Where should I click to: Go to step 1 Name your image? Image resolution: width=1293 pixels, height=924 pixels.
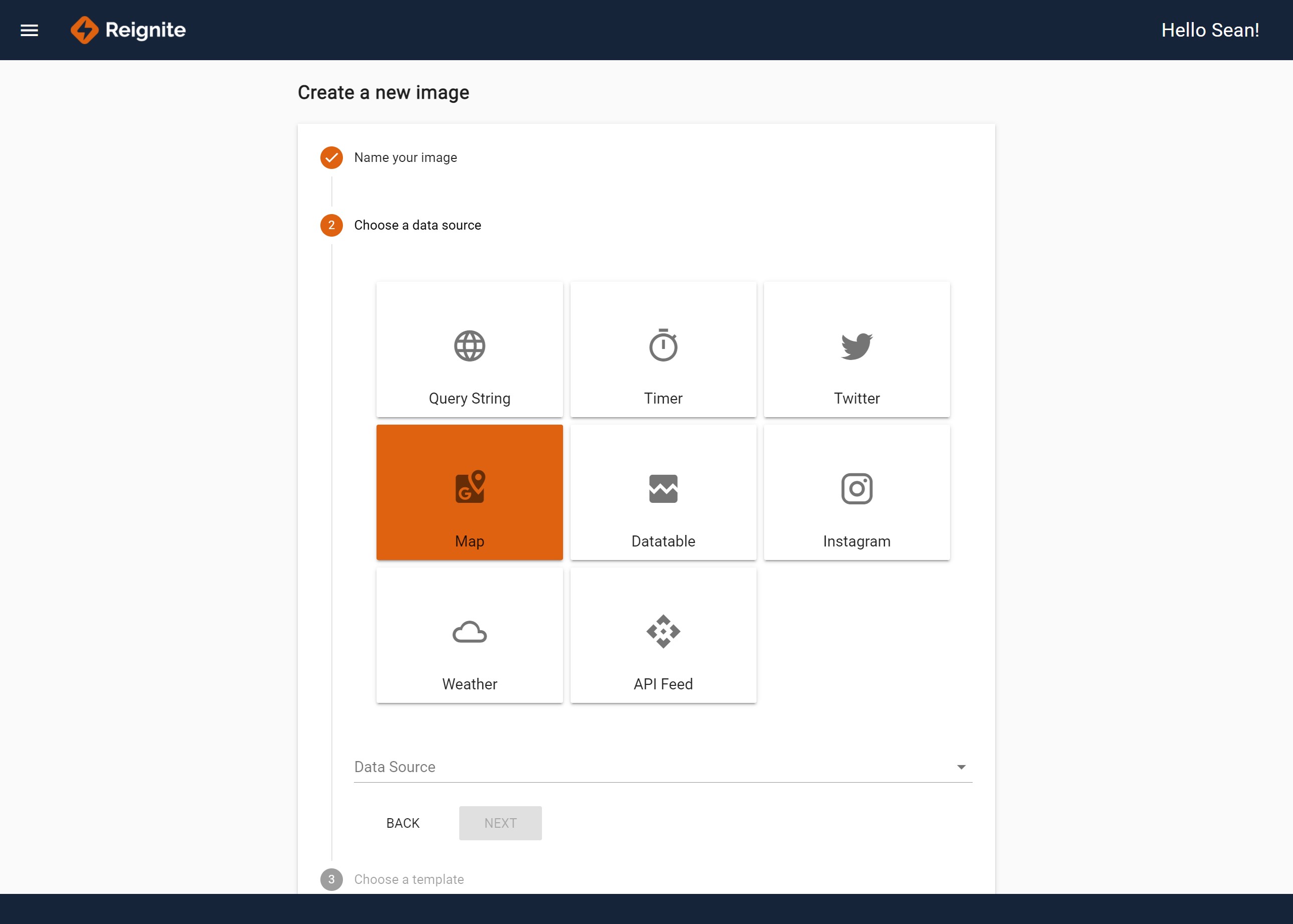pyautogui.click(x=405, y=157)
